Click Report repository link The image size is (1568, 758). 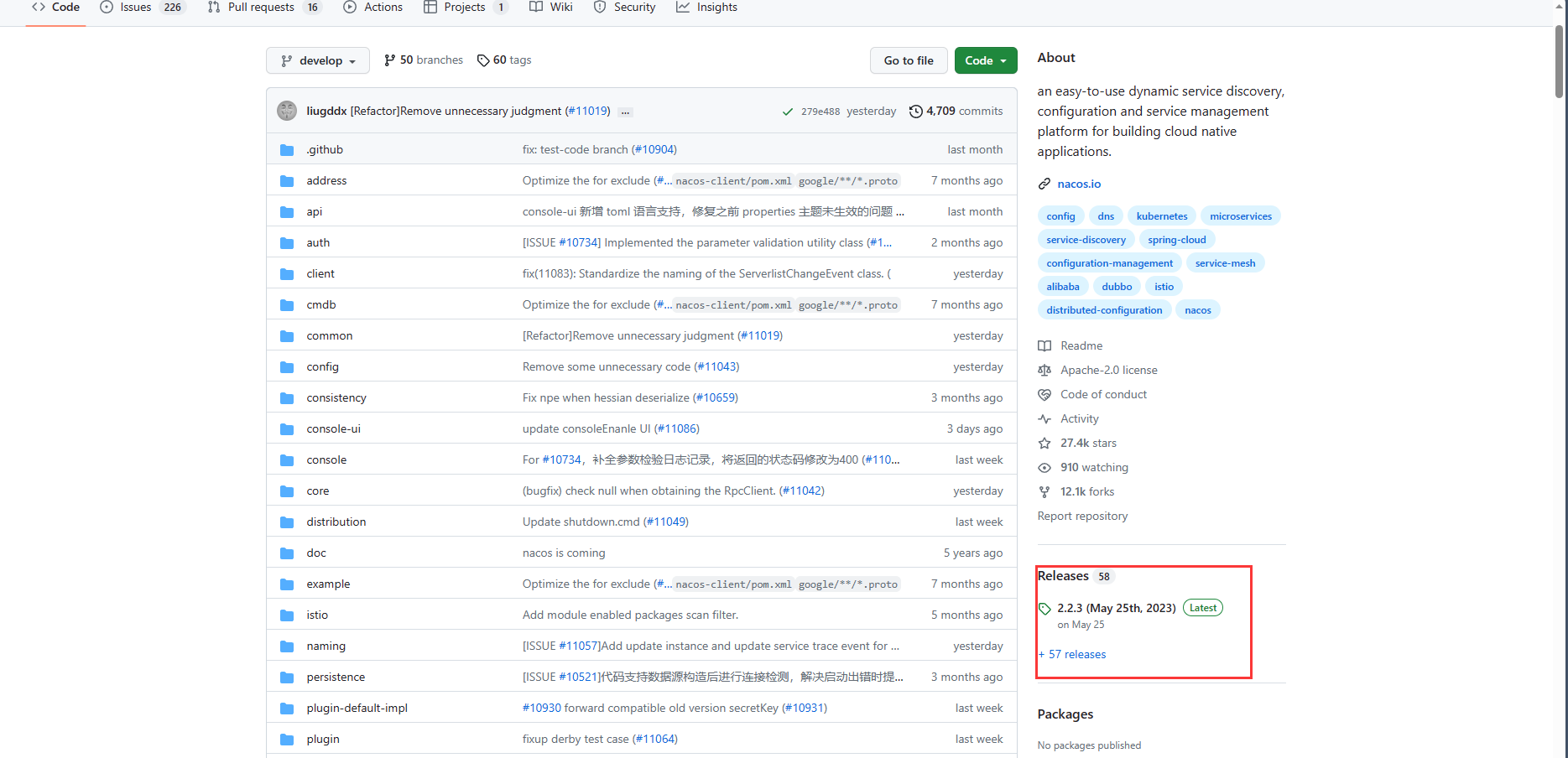click(1082, 516)
